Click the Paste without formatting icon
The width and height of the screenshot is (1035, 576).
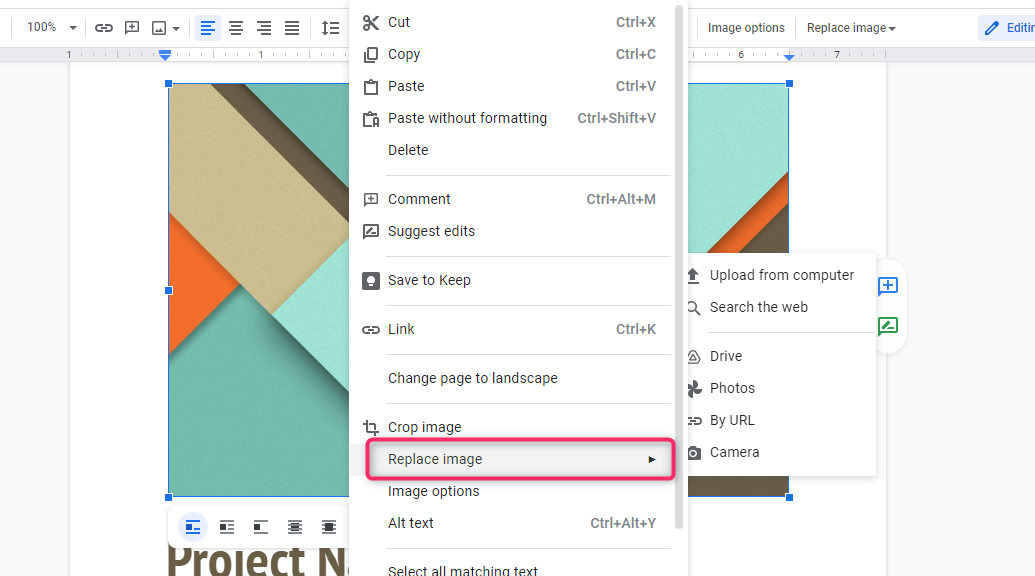(x=371, y=119)
